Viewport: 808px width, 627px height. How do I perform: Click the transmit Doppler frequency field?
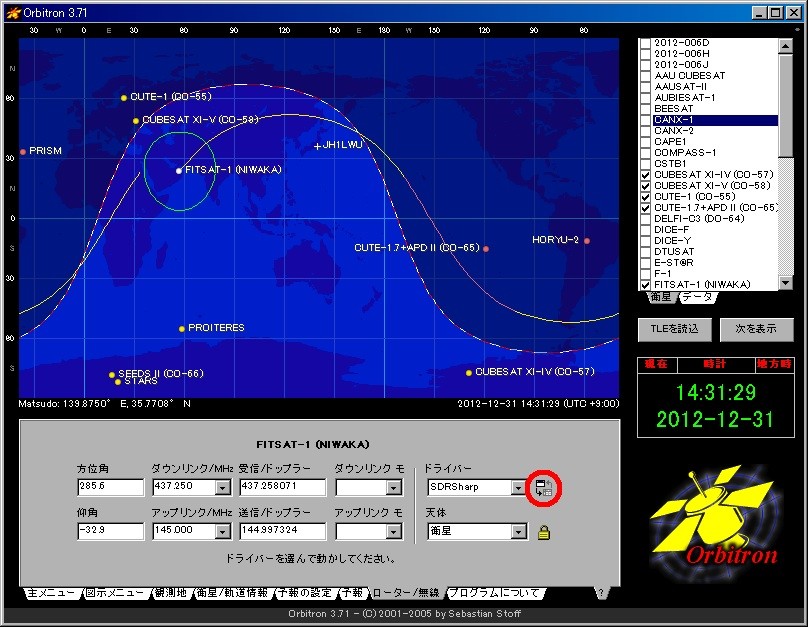point(282,531)
